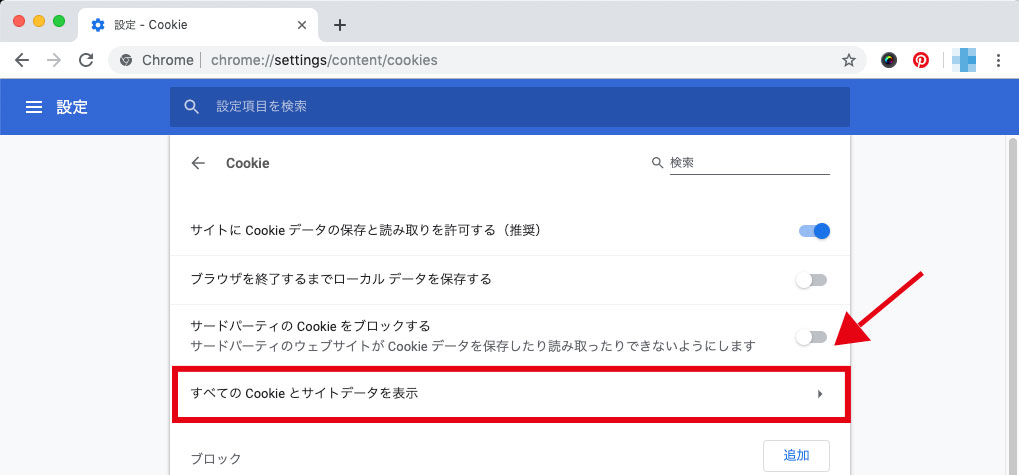The width and height of the screenshot is (1019, 475).
Task: Go back using browser back arrow
Action: pos(22,60)
